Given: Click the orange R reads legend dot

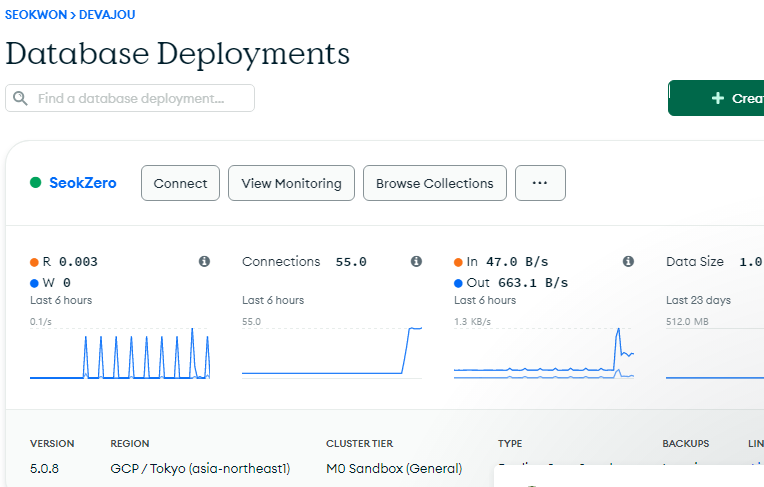Looking at the screenshot, I should click(x=34, y=262).
